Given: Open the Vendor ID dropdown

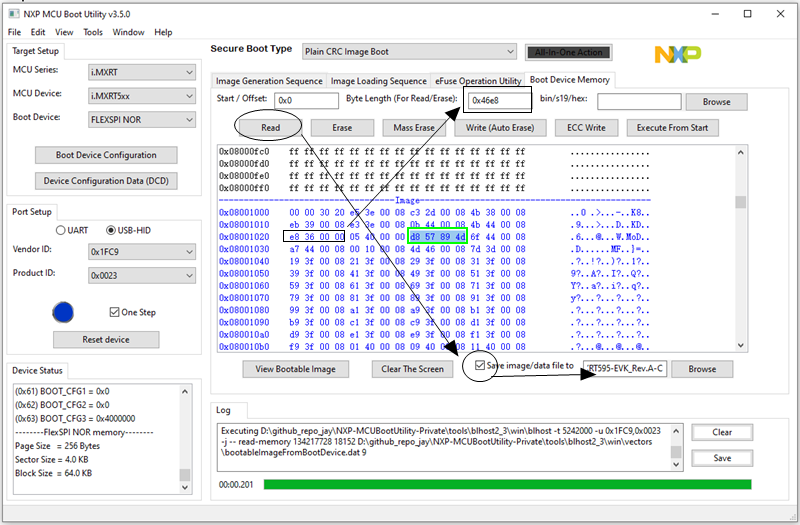Looking at the screenshot, I should point(142,252).
